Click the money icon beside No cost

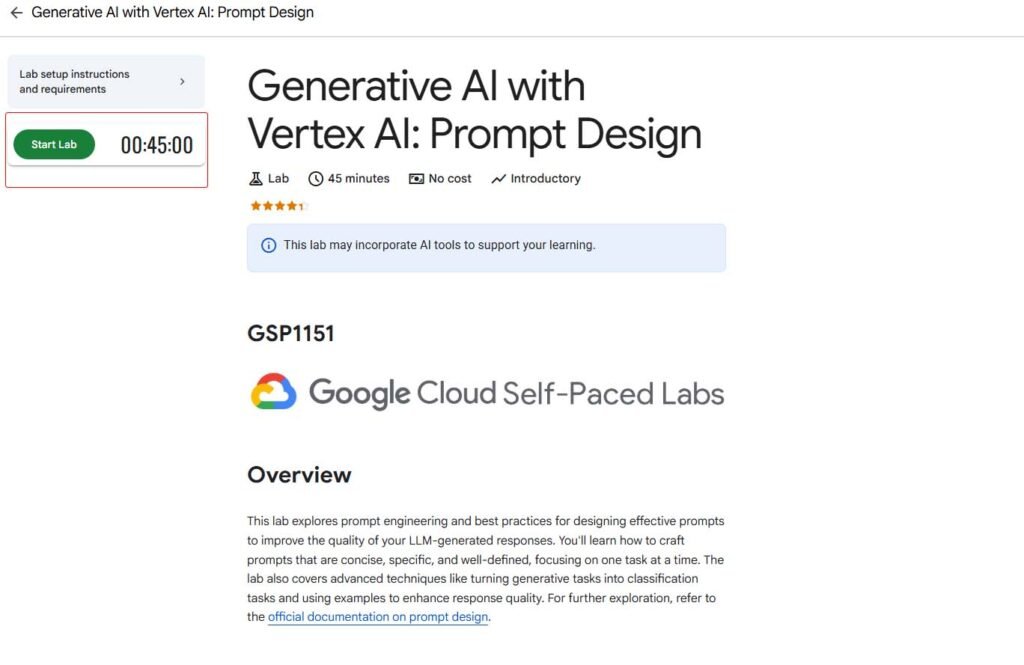(x=416, y=178)
